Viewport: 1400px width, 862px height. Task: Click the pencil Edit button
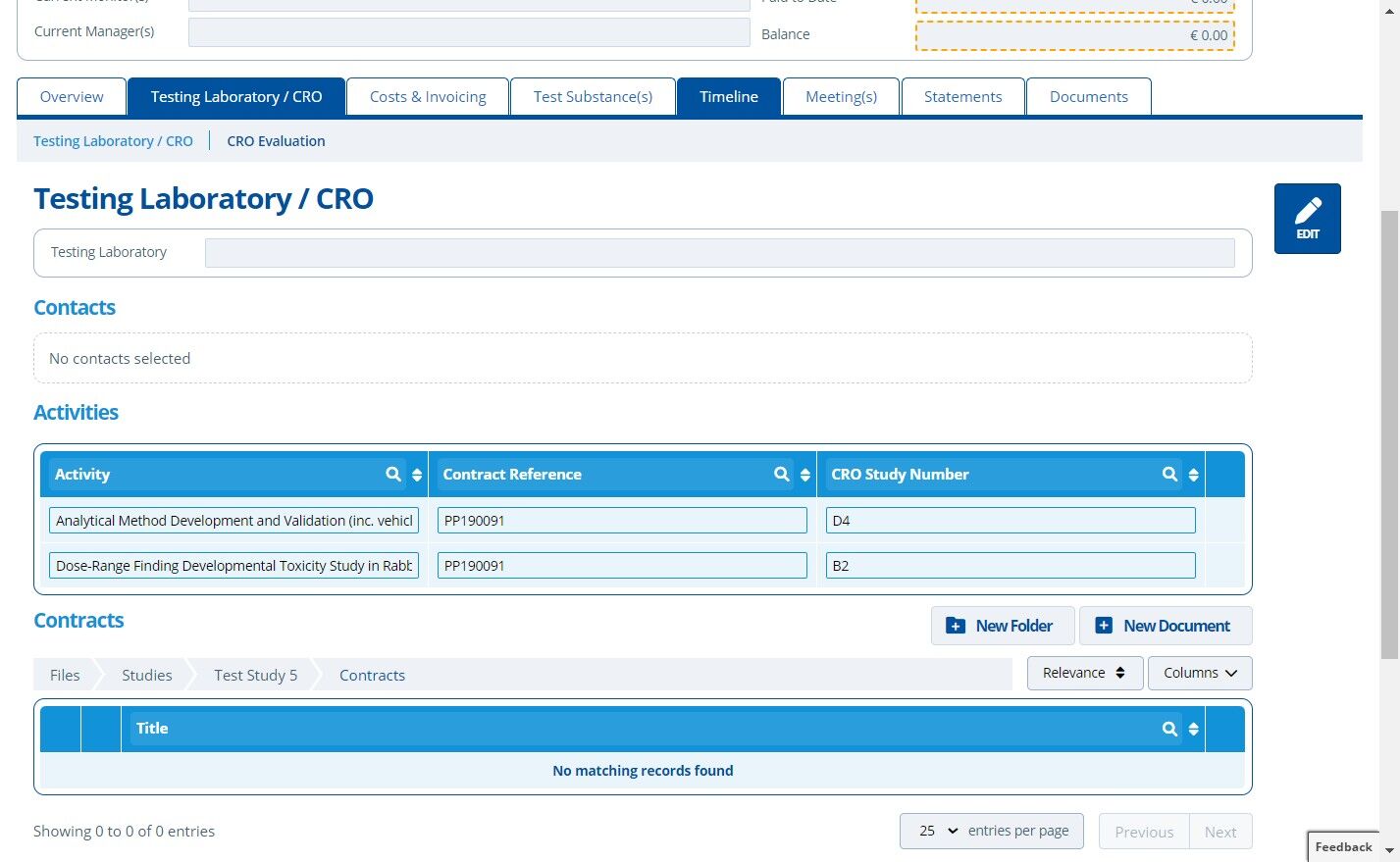click(x=1307, y=219)
